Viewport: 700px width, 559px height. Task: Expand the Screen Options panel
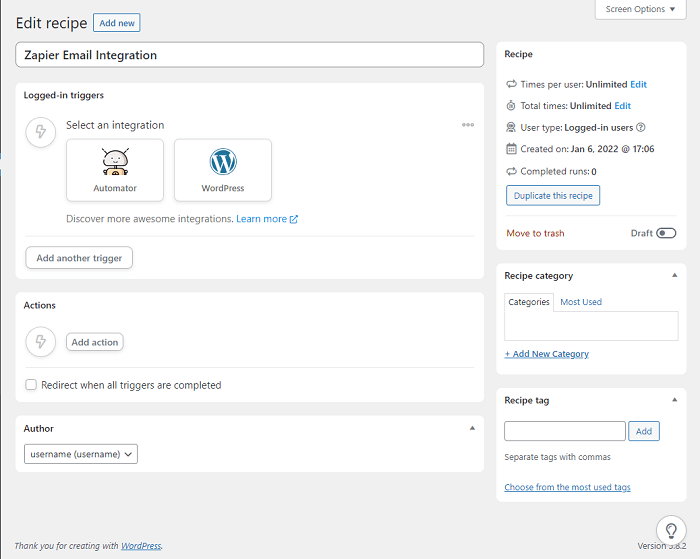click(x=641, y=9)
